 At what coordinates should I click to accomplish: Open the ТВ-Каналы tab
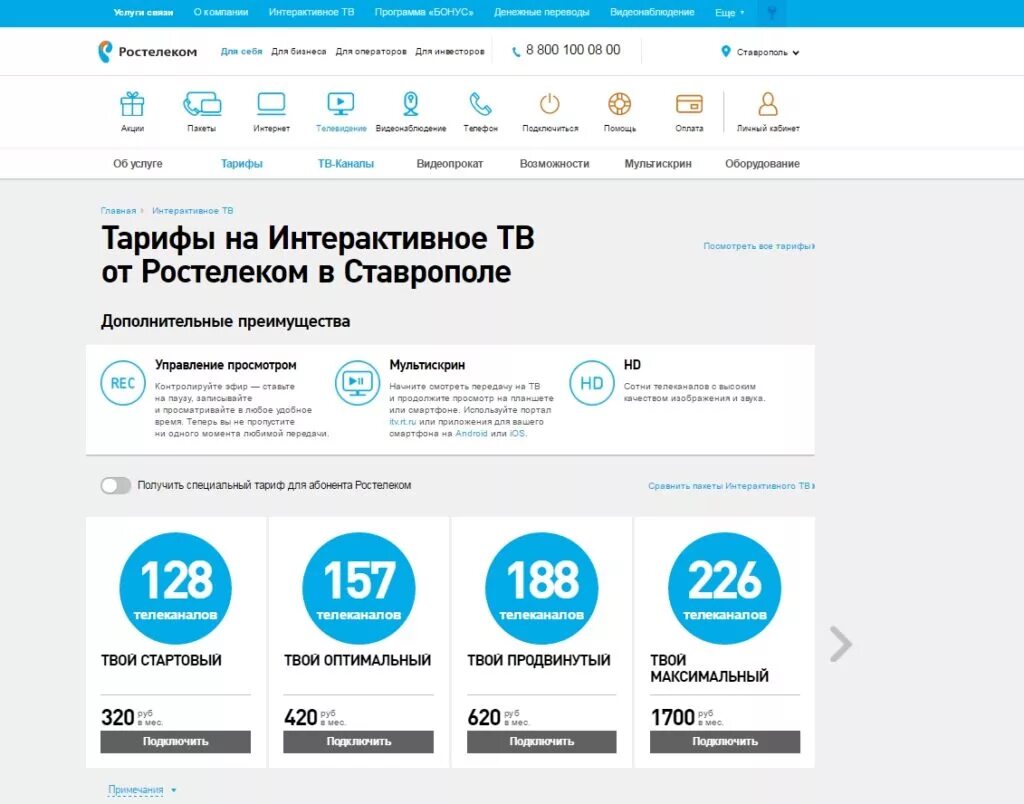pyautogui.click(x=345, y=164)
